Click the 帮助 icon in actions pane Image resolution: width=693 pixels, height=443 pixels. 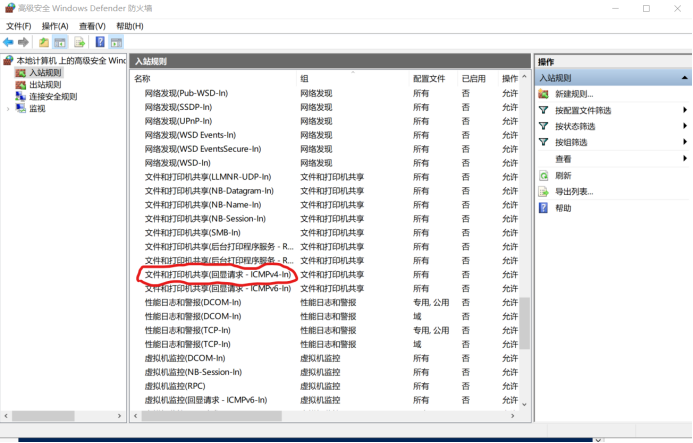[544, 208]
